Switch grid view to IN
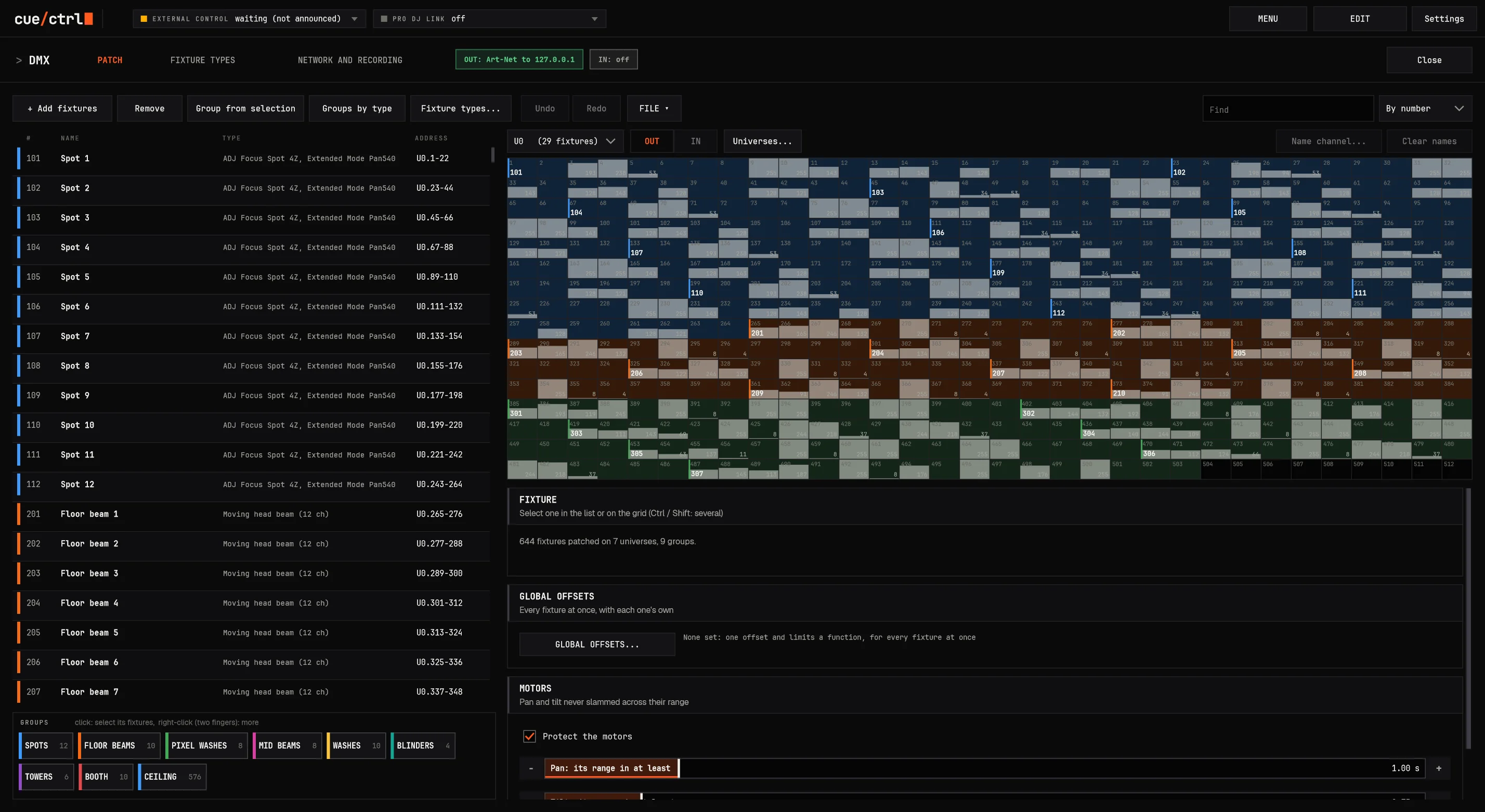Viewport: 1485px width, 812px height. coord(695,141)
